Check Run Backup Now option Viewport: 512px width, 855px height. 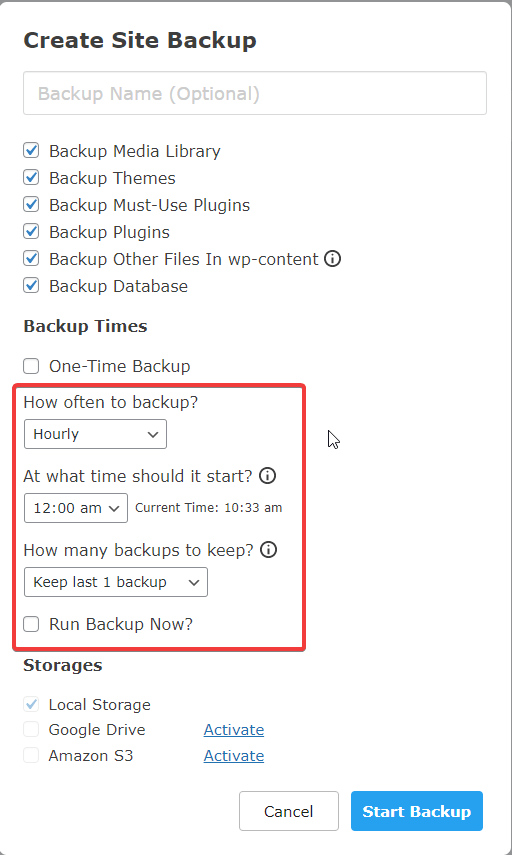(31, 624)
